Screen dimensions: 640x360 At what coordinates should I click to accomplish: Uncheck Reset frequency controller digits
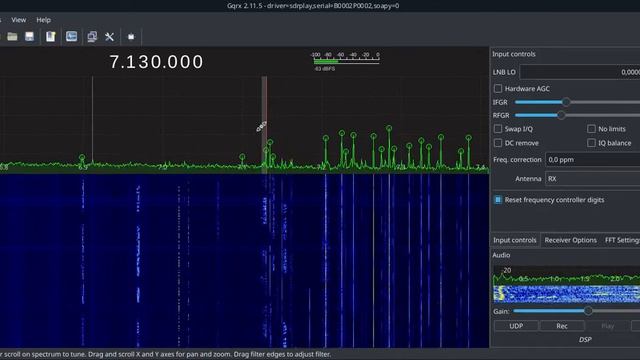click(498, 200)
